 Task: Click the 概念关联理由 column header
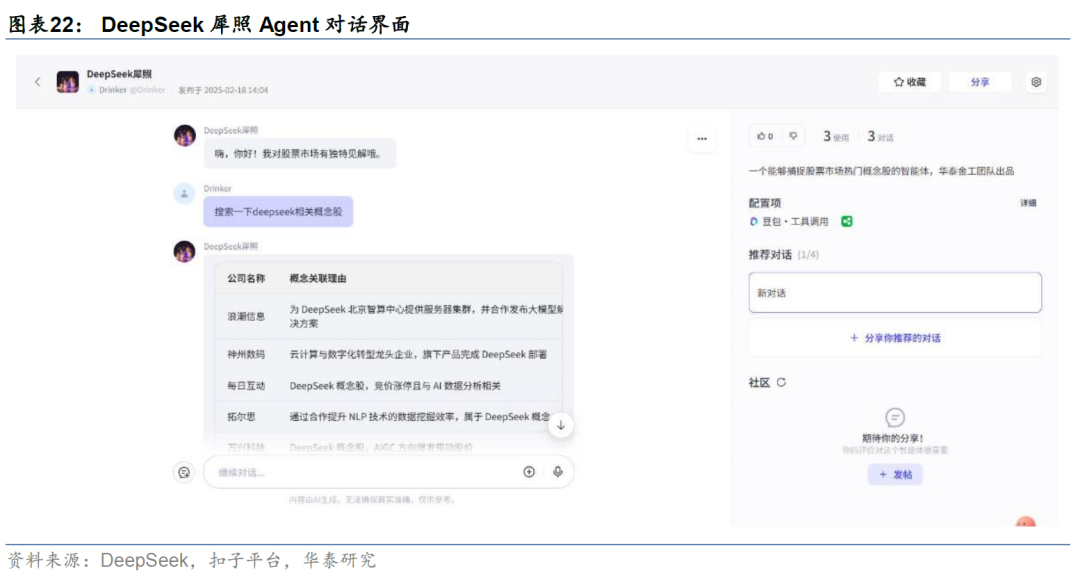point(318,278)
